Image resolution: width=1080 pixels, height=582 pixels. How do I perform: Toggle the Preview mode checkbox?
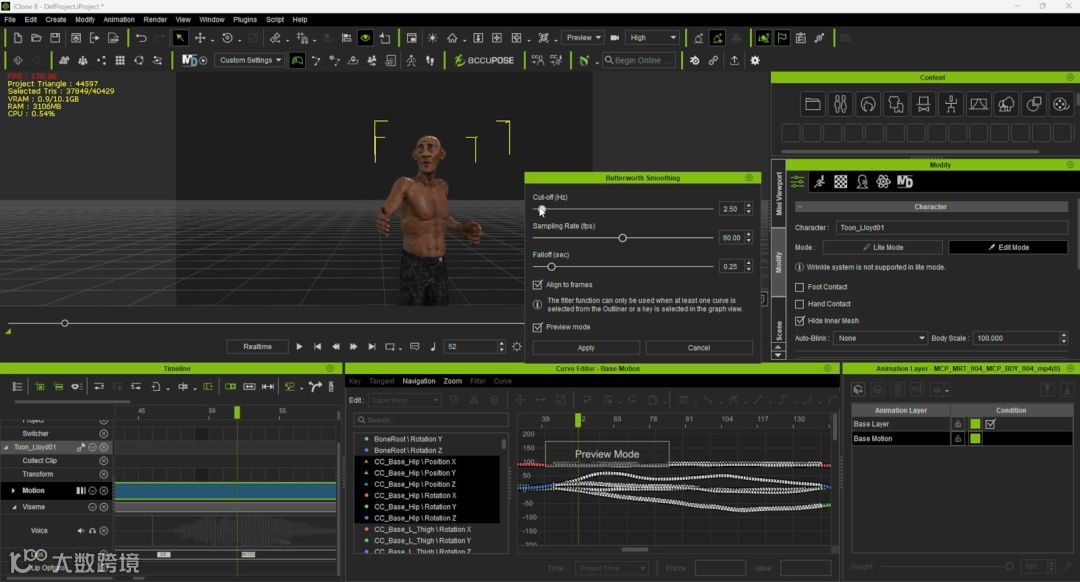pyautogui.click(x=537, y=327)
